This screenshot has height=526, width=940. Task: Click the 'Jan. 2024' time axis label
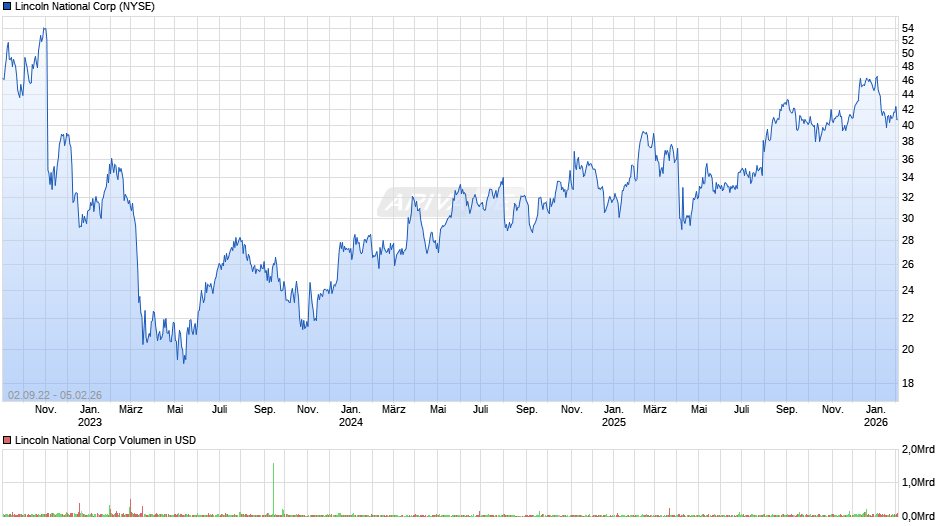(x=351, y=416)
